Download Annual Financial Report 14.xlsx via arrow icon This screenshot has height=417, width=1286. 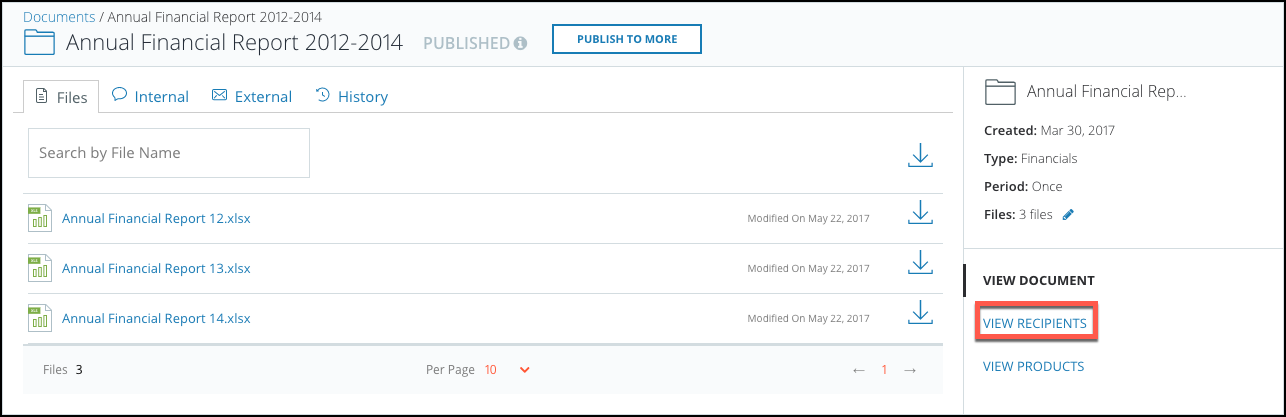[x=920, y=314]
